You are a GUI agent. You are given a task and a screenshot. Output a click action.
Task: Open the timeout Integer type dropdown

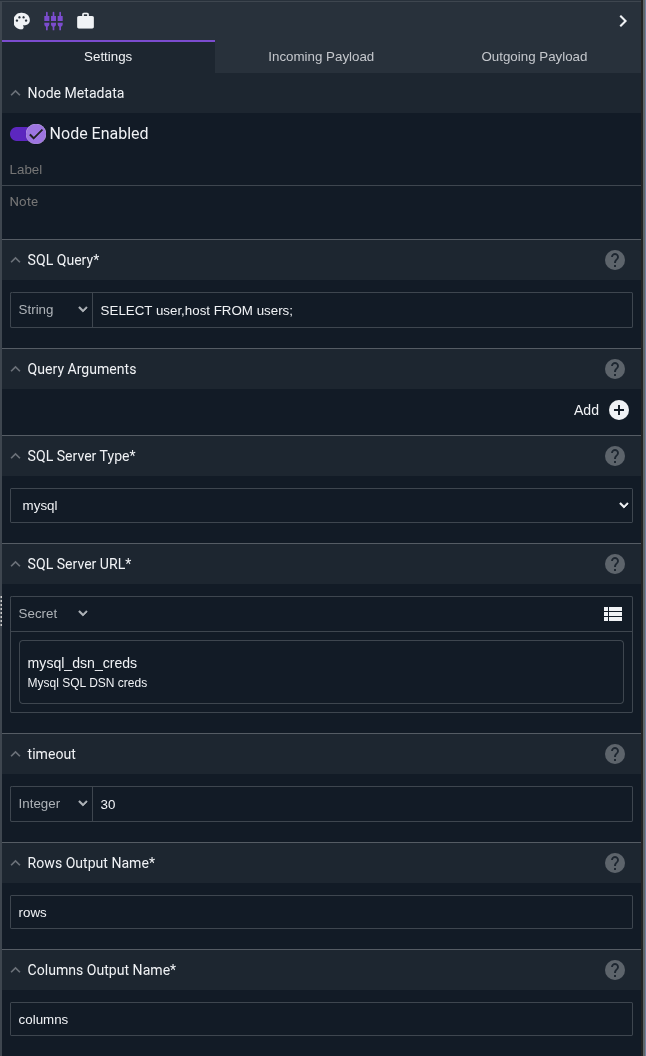tap(51, 804)
